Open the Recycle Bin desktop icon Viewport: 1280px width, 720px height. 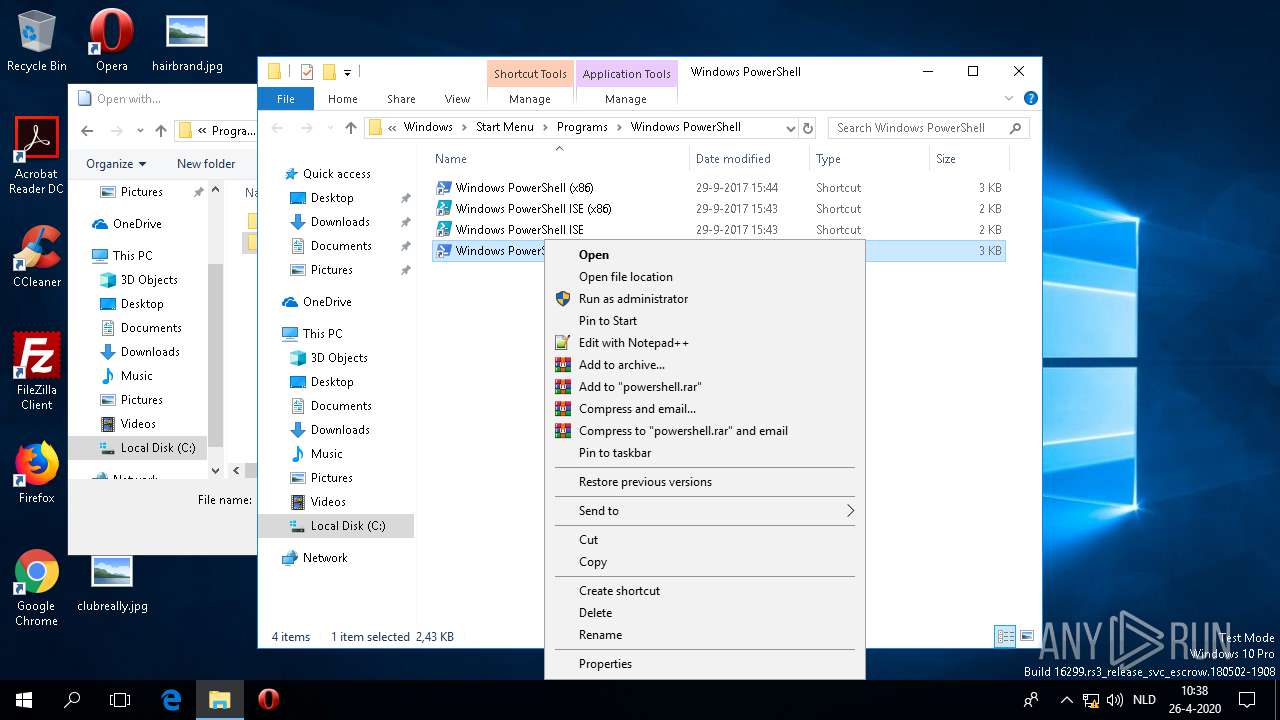tap(37, 40)
